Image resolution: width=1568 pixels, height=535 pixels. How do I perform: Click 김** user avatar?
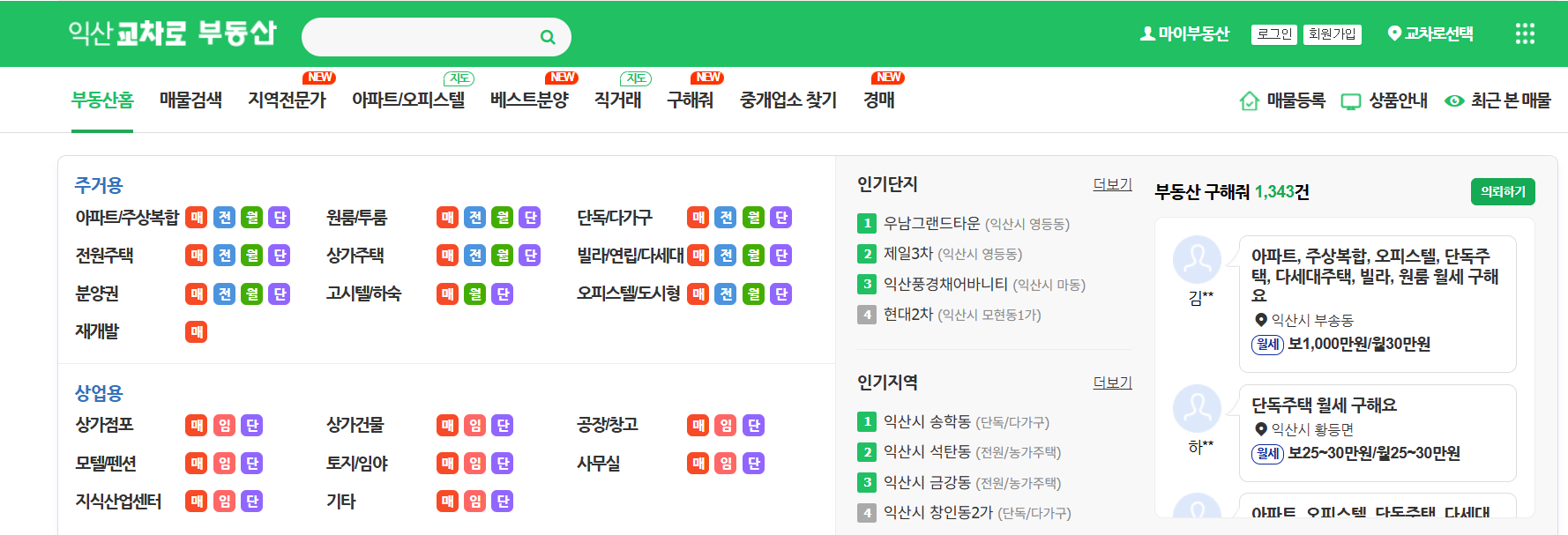click(1198, 259)
